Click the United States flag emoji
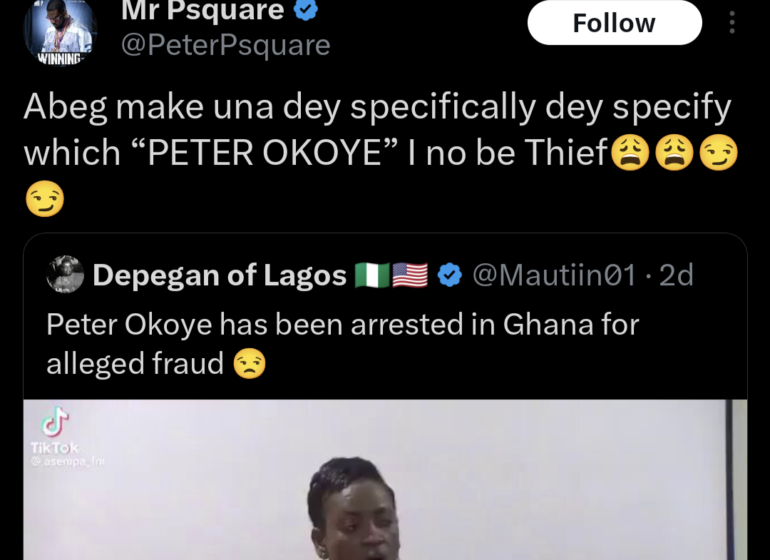This screenshot has width=770, height=560. 410,276
